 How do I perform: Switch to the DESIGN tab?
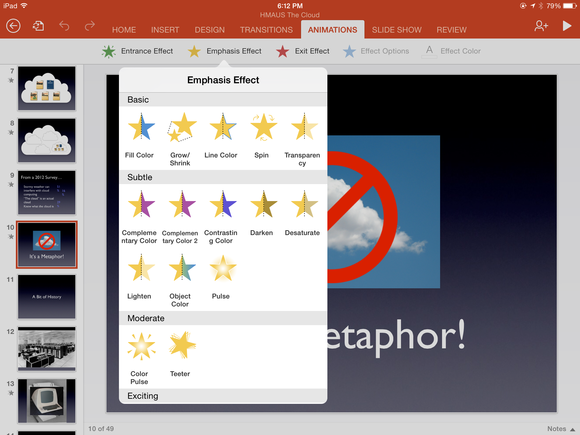click(210, 30)
